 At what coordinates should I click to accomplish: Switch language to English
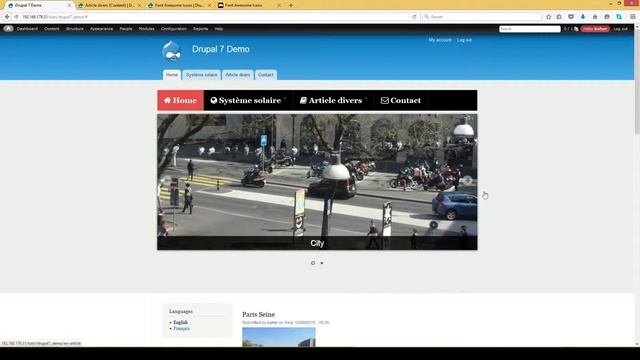tap(180, 322)
